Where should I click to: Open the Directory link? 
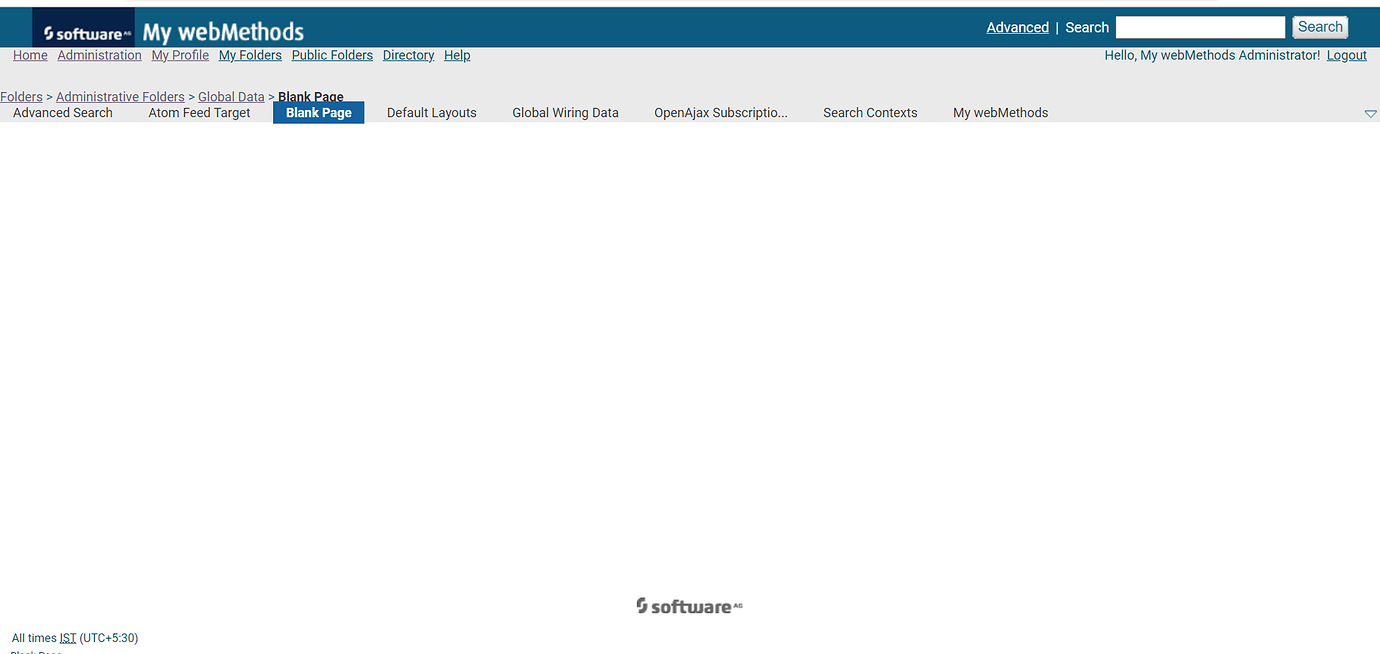408,56
